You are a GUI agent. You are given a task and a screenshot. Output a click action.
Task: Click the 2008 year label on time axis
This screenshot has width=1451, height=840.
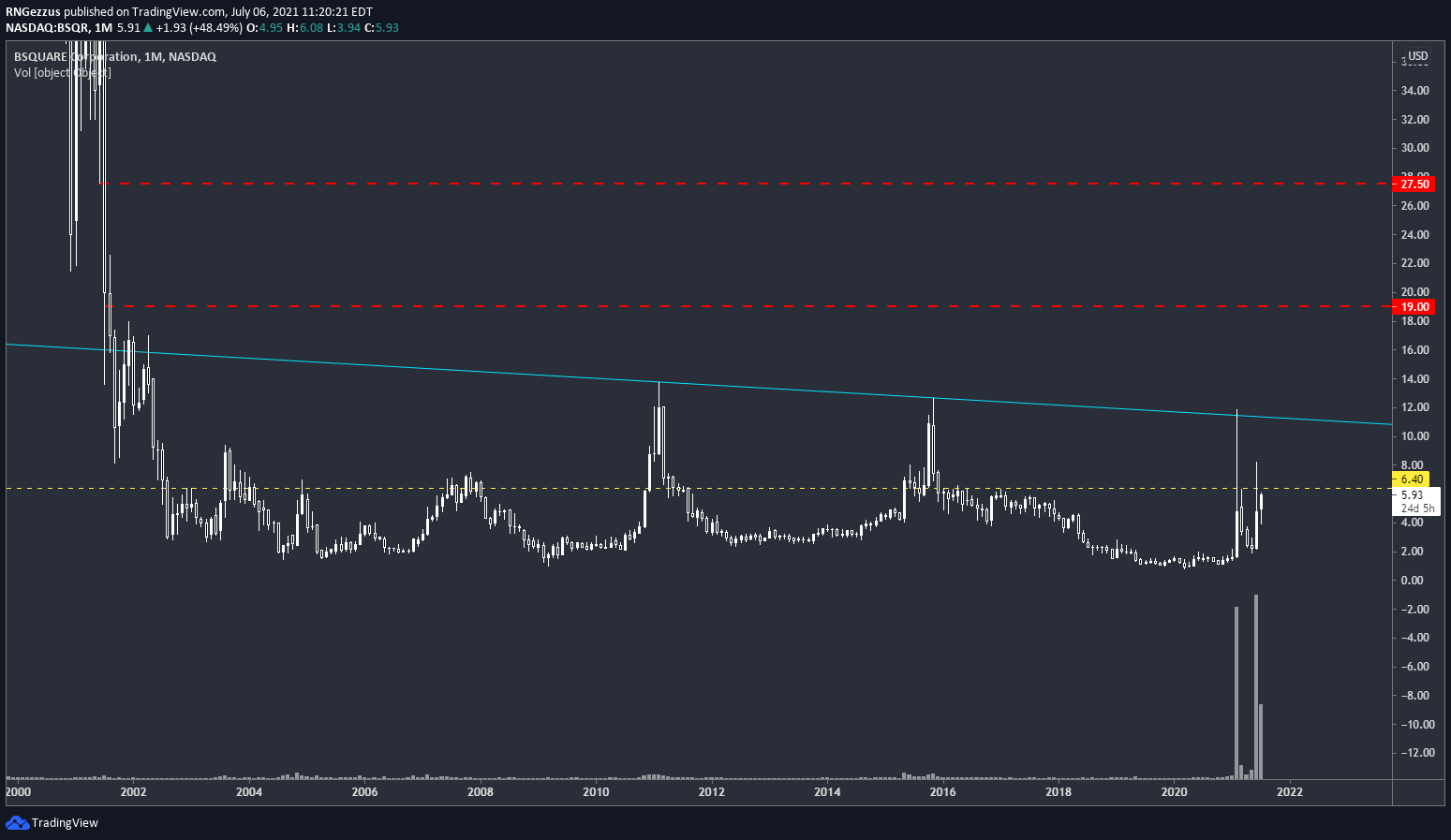pyautogui.click(x=481, y=792)
